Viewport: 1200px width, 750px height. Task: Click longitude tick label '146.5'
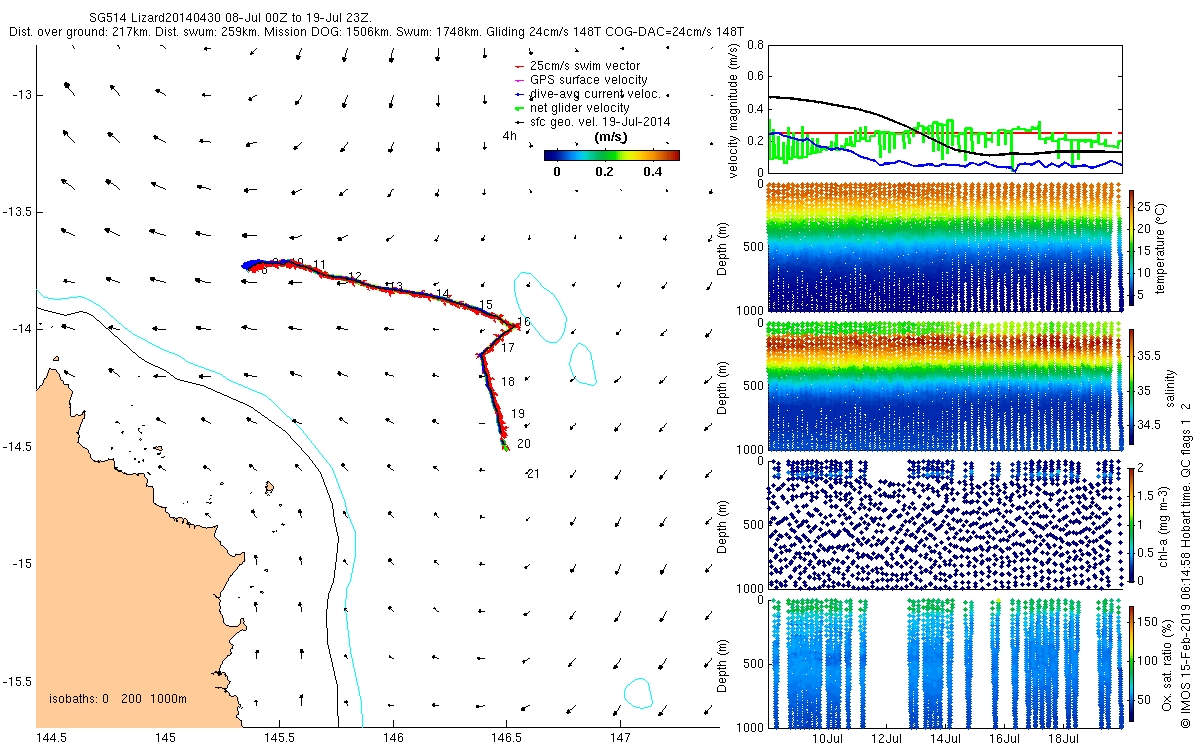pos(506,738)
